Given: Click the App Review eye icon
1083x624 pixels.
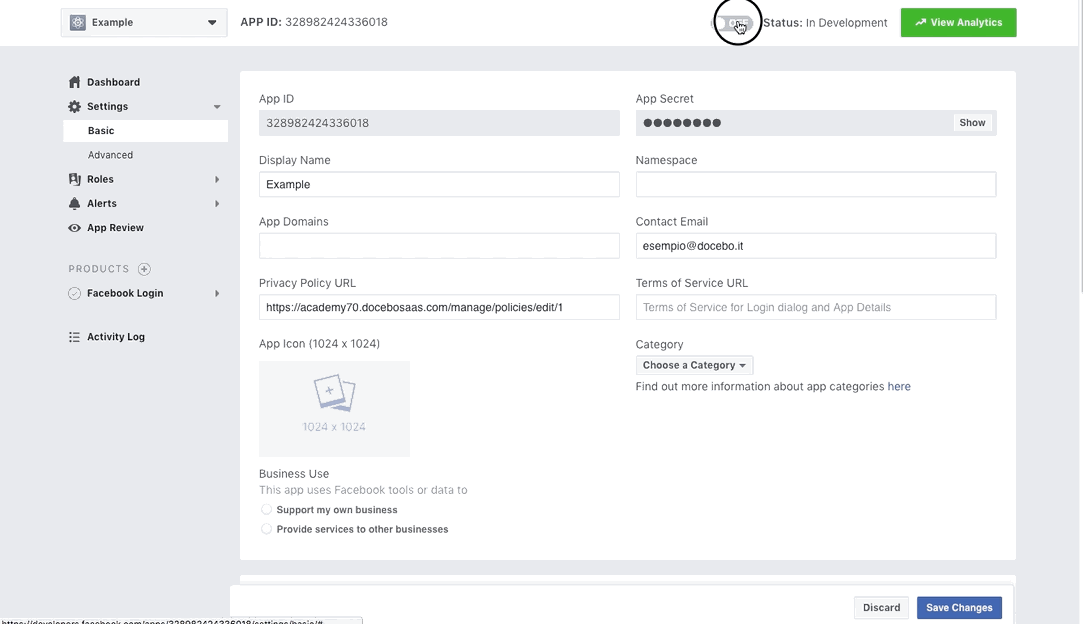Looking at the screenshot, I should click(75, 228).
